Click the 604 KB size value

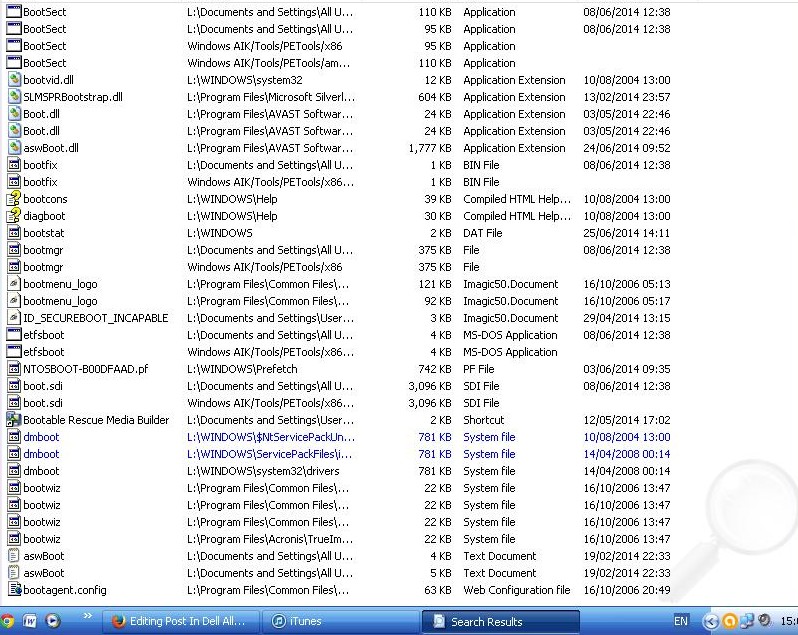pyautogui.click(x=435, y=97)
